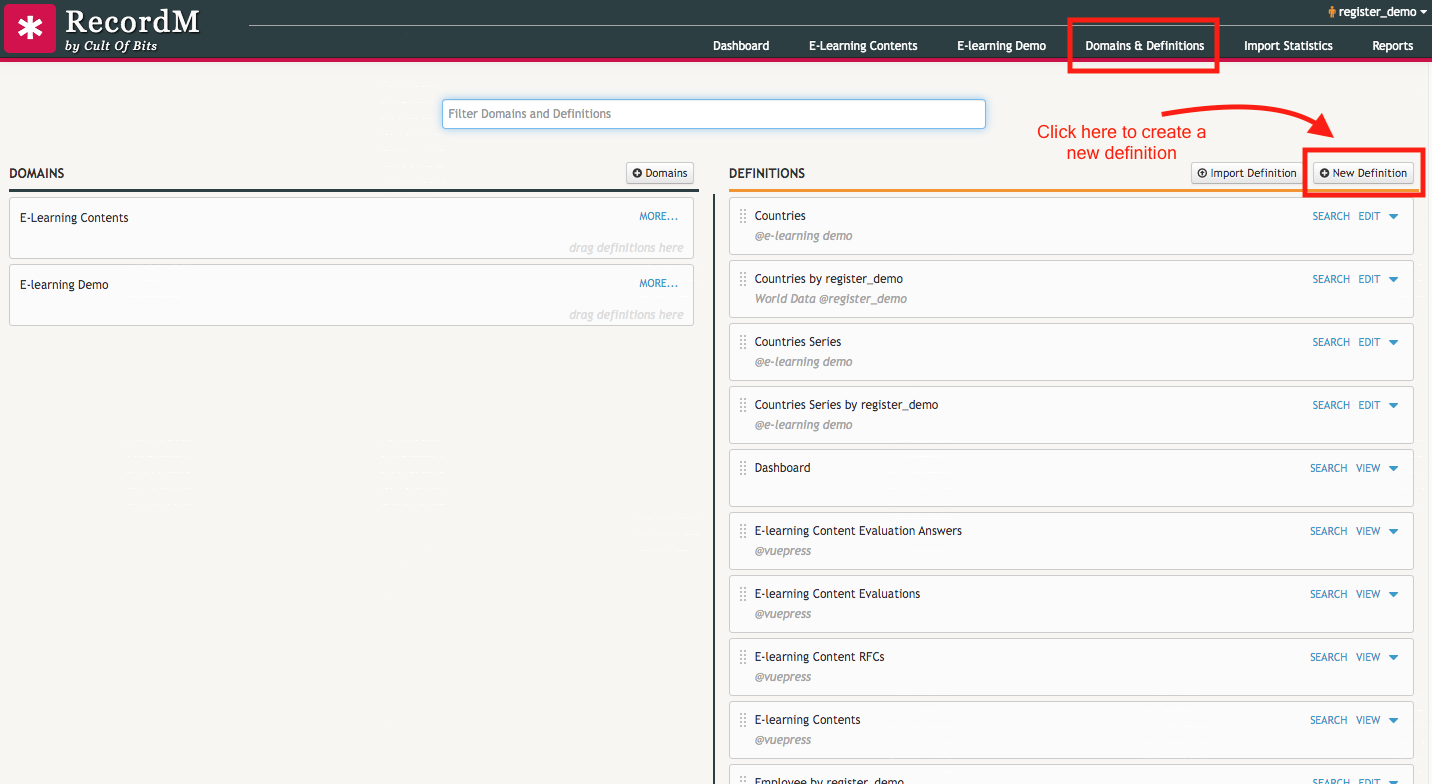Click MORE on E-Learning Contents domain
1432x784 pixels.
[659, 216]
